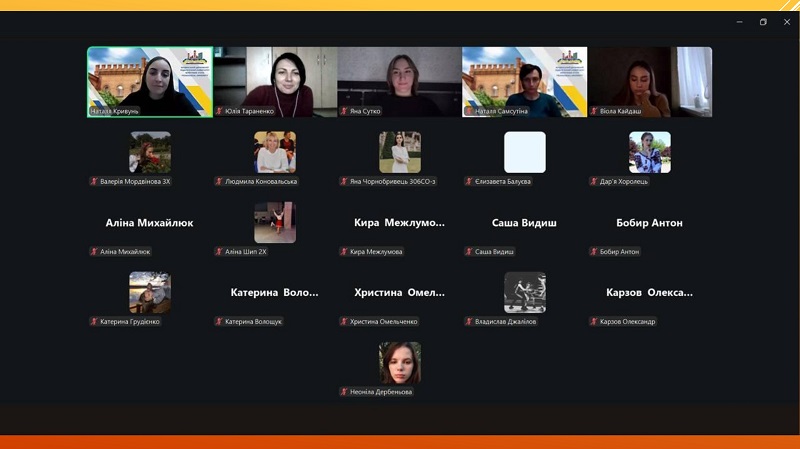
Task: Click Дар'я Хоролець profile picture
Action: click(650, 152)
